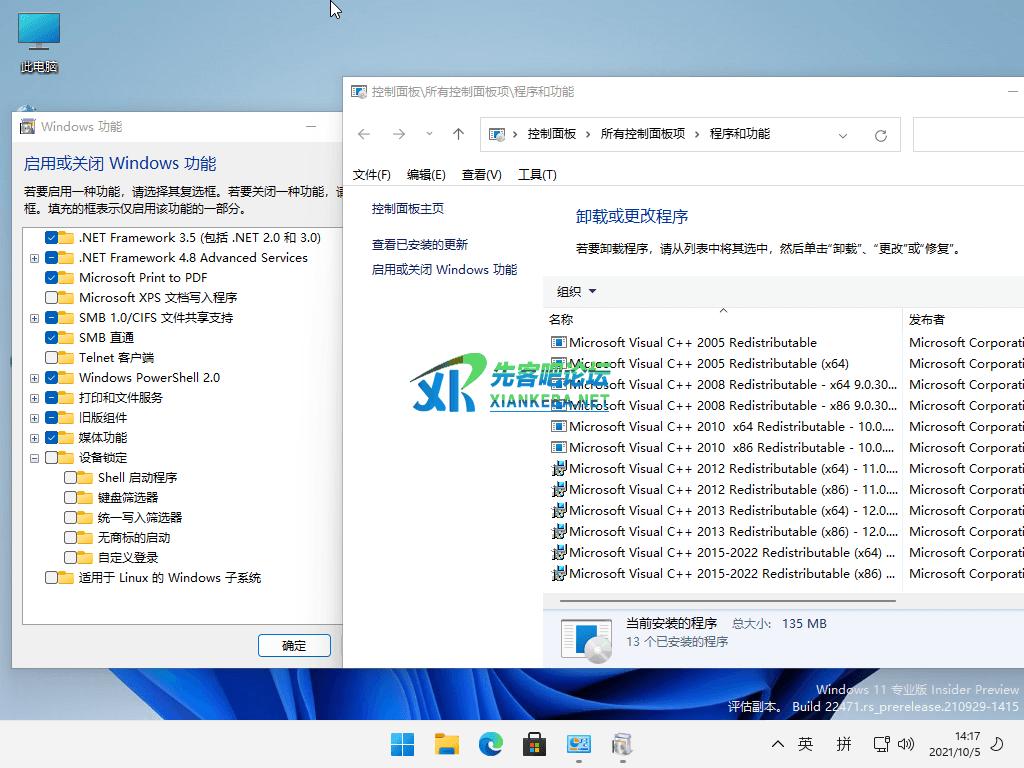The width and height of the screenshot is (1024, 768).
Task: Click the back arrow in Control Panel
Action: 364,135
